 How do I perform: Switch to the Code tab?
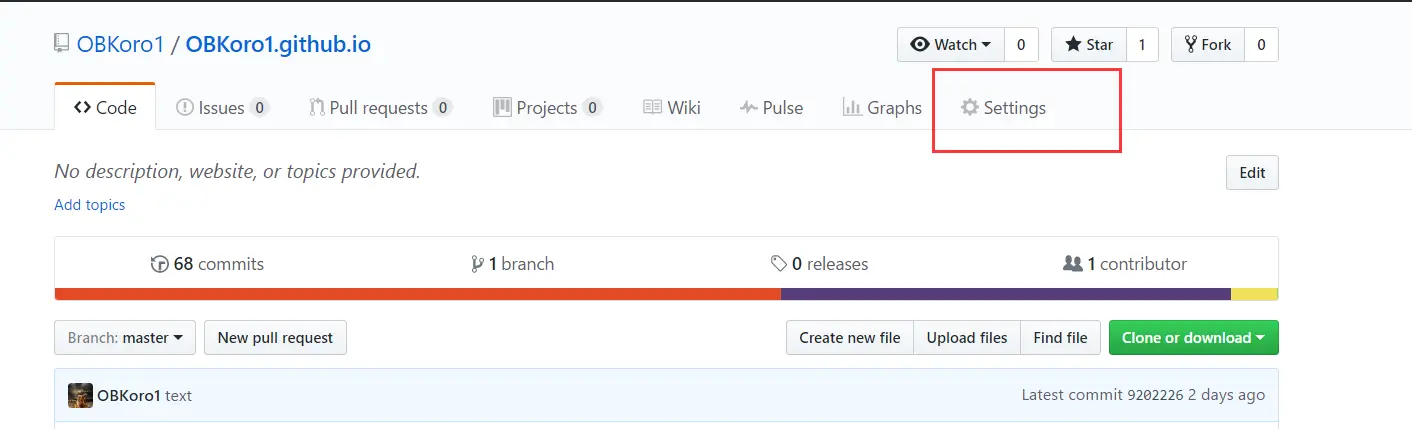(105, 107)
